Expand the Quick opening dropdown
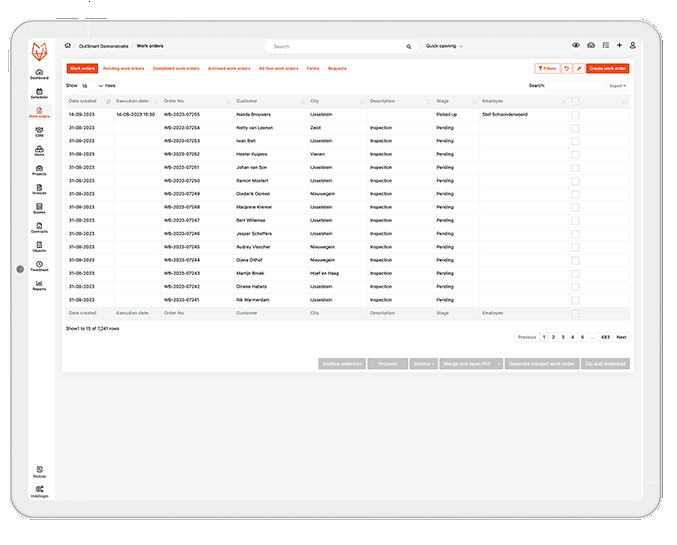Viewport: 677px width, 545px height. click(x=444, y=46)
